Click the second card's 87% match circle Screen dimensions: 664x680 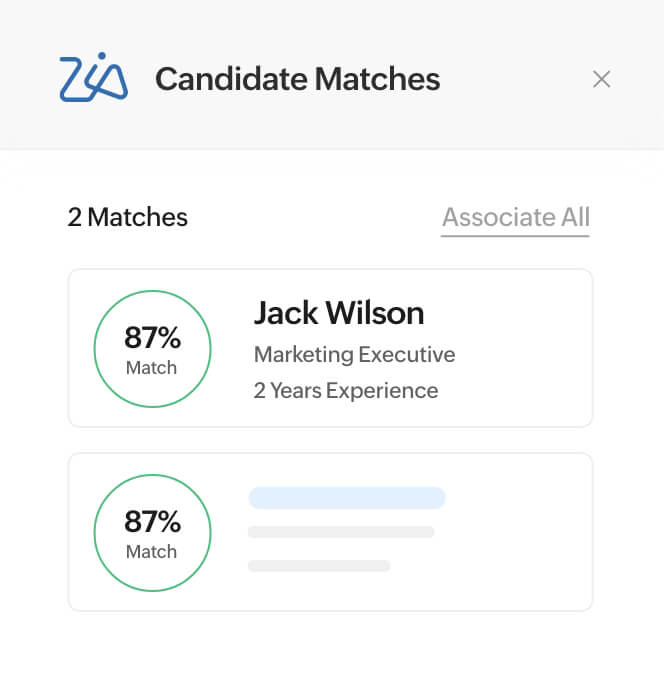(x=153, y=533)
